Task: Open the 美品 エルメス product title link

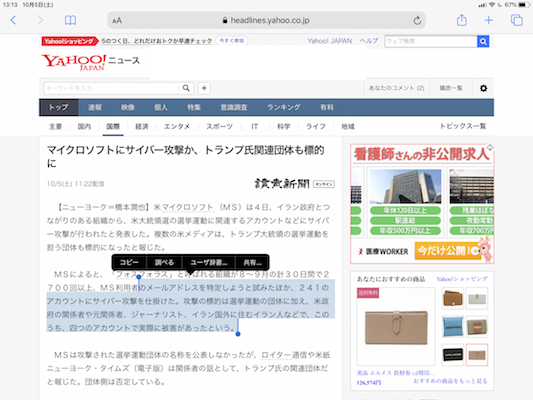Action: point(395,373)
